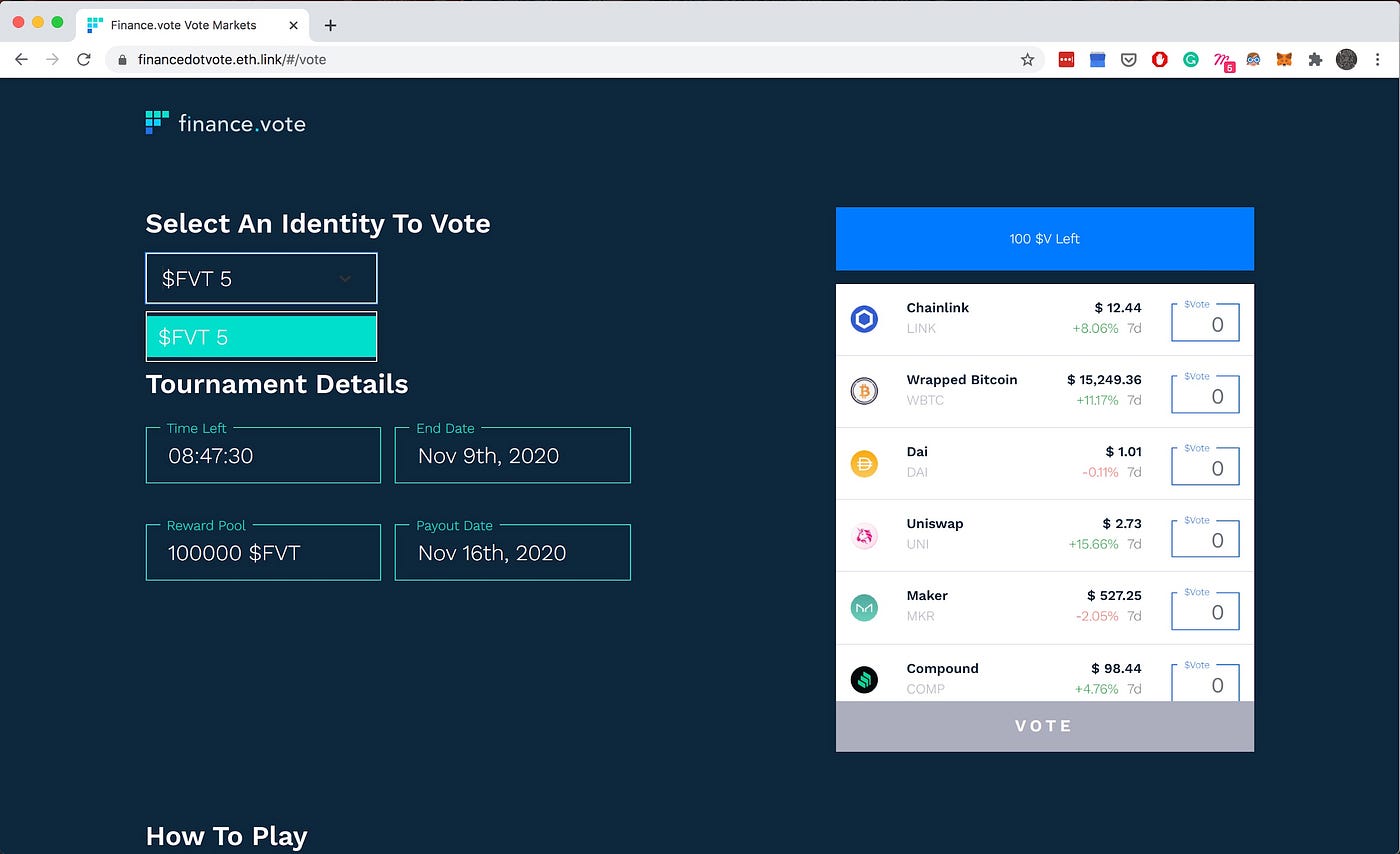Open the LastPass extension icon

pos(1066,60)
